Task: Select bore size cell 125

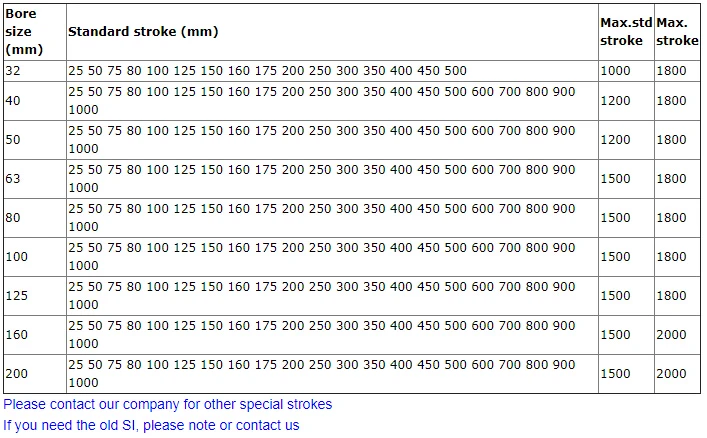Action: point(35,296)
